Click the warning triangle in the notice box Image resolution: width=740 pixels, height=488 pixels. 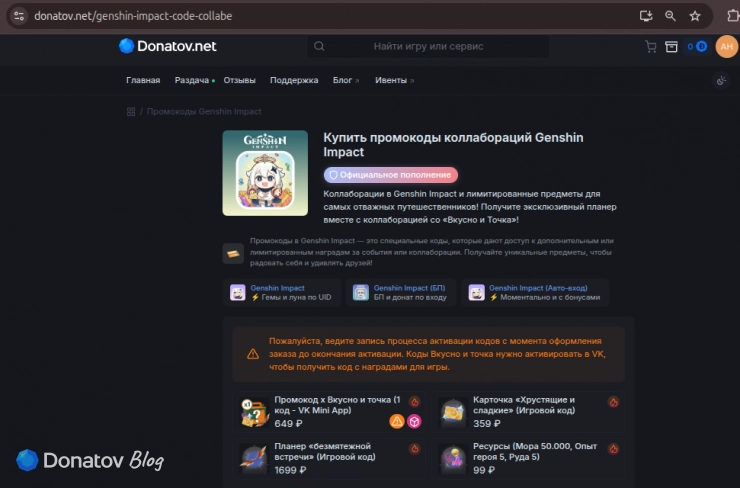coord(253,354)
